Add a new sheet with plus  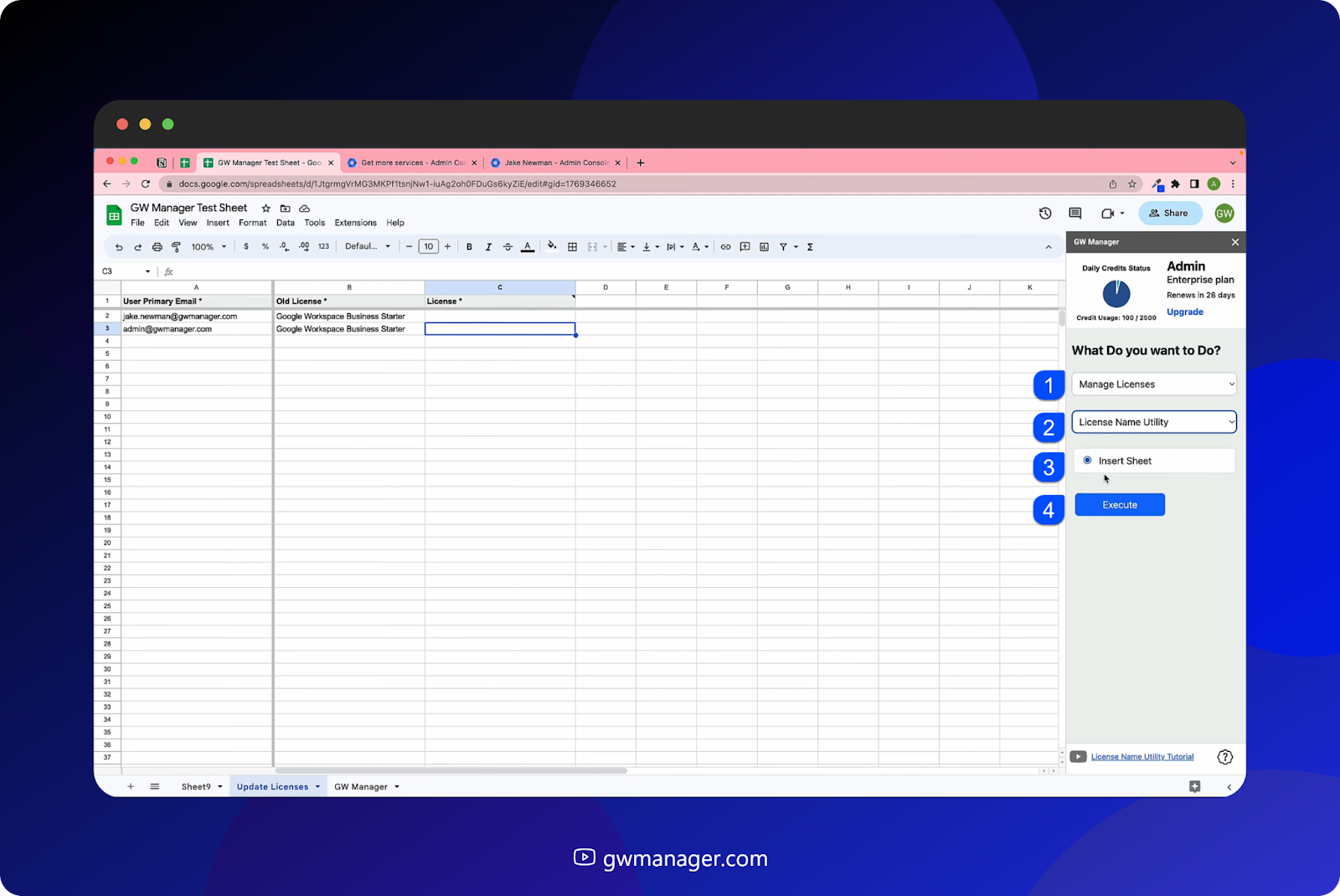pyautogui.click(x=131, y=787)
